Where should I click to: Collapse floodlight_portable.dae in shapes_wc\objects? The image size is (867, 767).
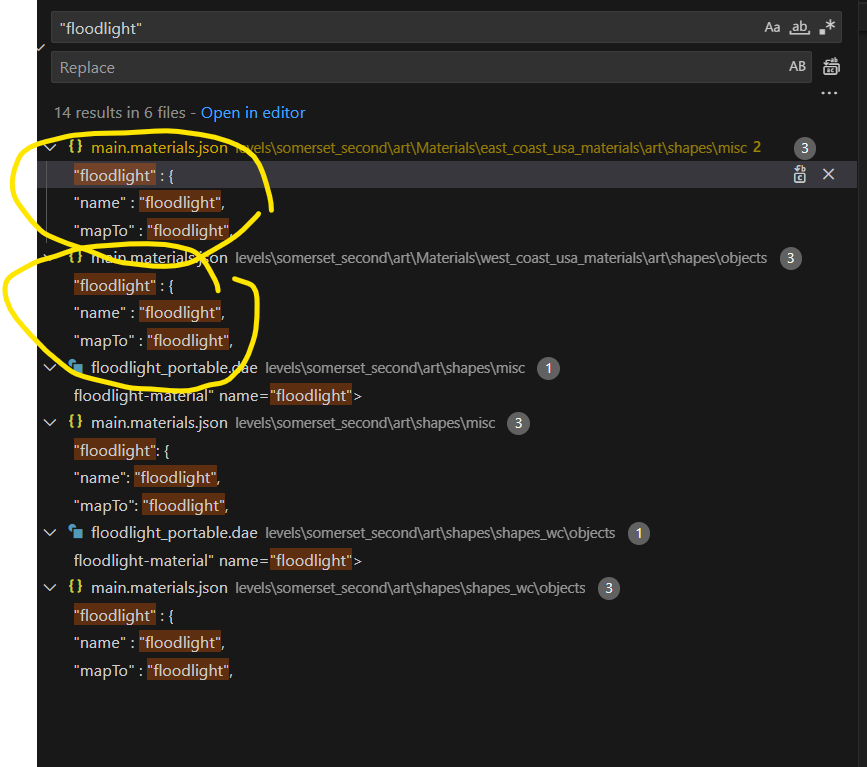[50, 533]
